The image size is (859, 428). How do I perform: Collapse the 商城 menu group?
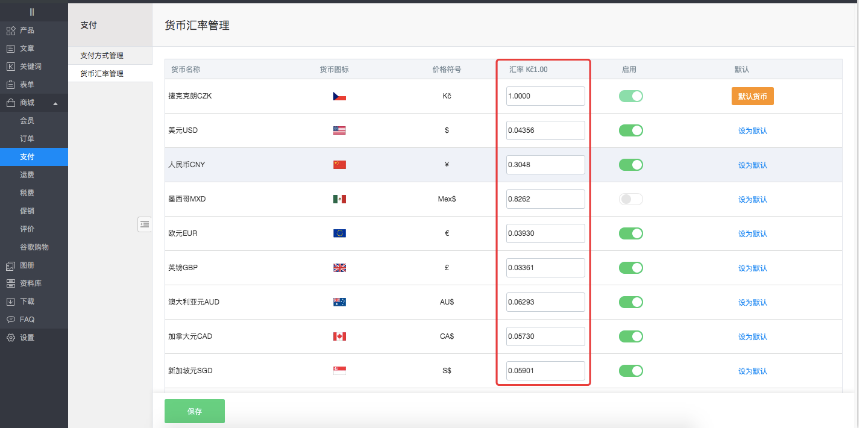tap(55, 103)
